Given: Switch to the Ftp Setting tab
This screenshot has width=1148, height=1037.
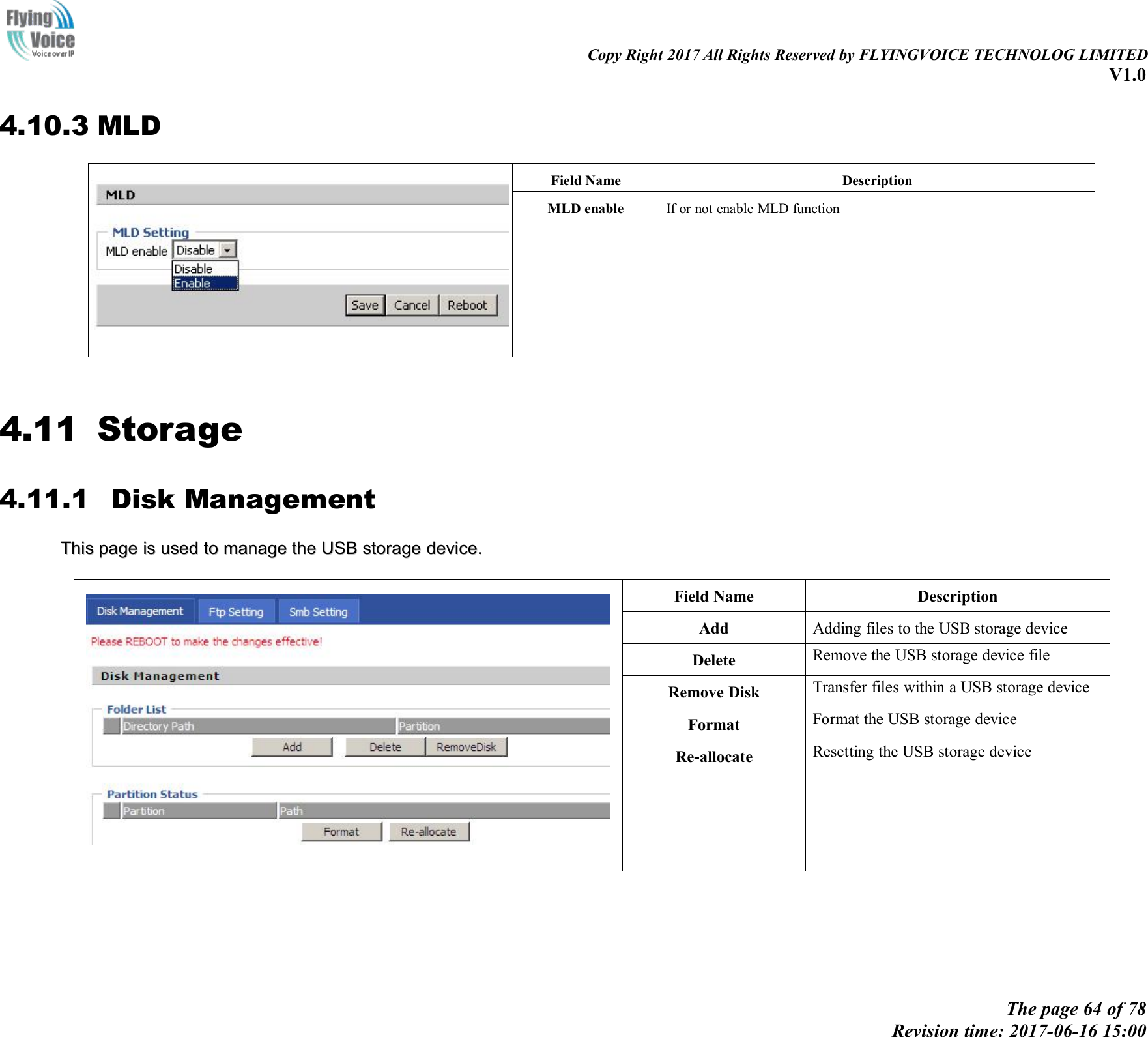Looking at the screenshot, I should [236, 611].
